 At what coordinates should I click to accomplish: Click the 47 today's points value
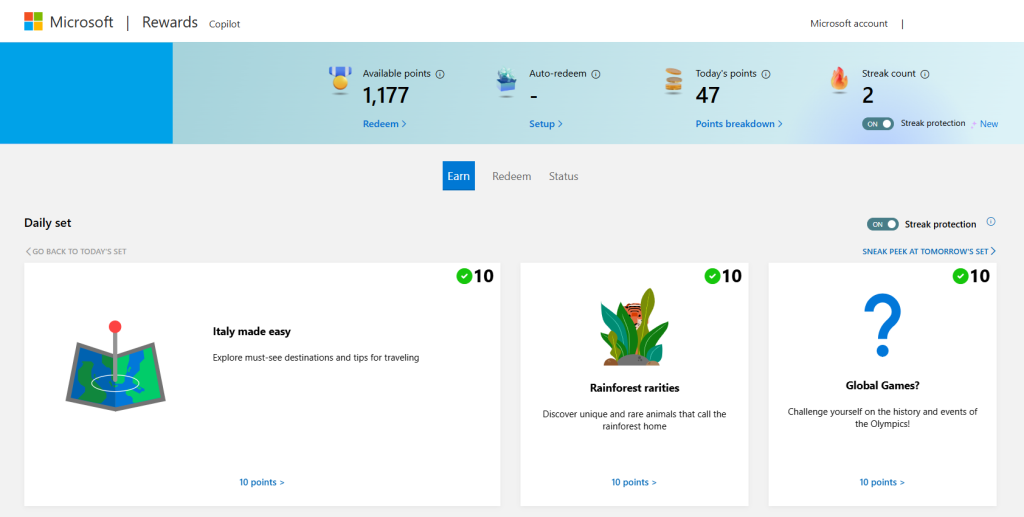[707, 96]
